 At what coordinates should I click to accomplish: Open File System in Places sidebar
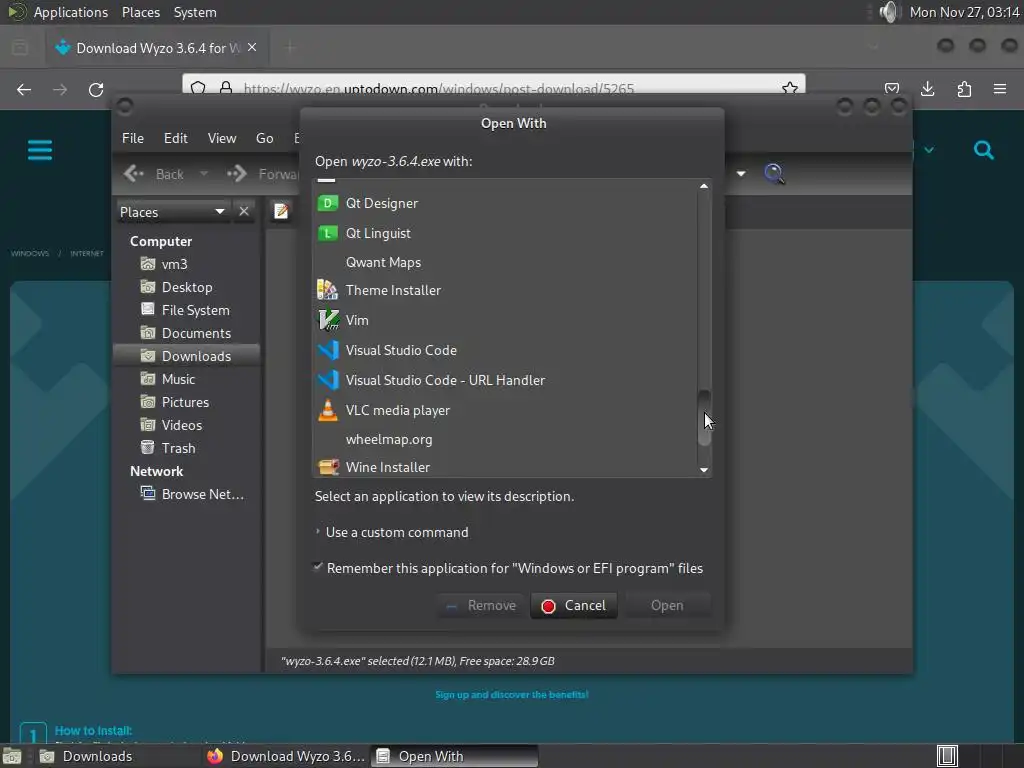(195, 310)
